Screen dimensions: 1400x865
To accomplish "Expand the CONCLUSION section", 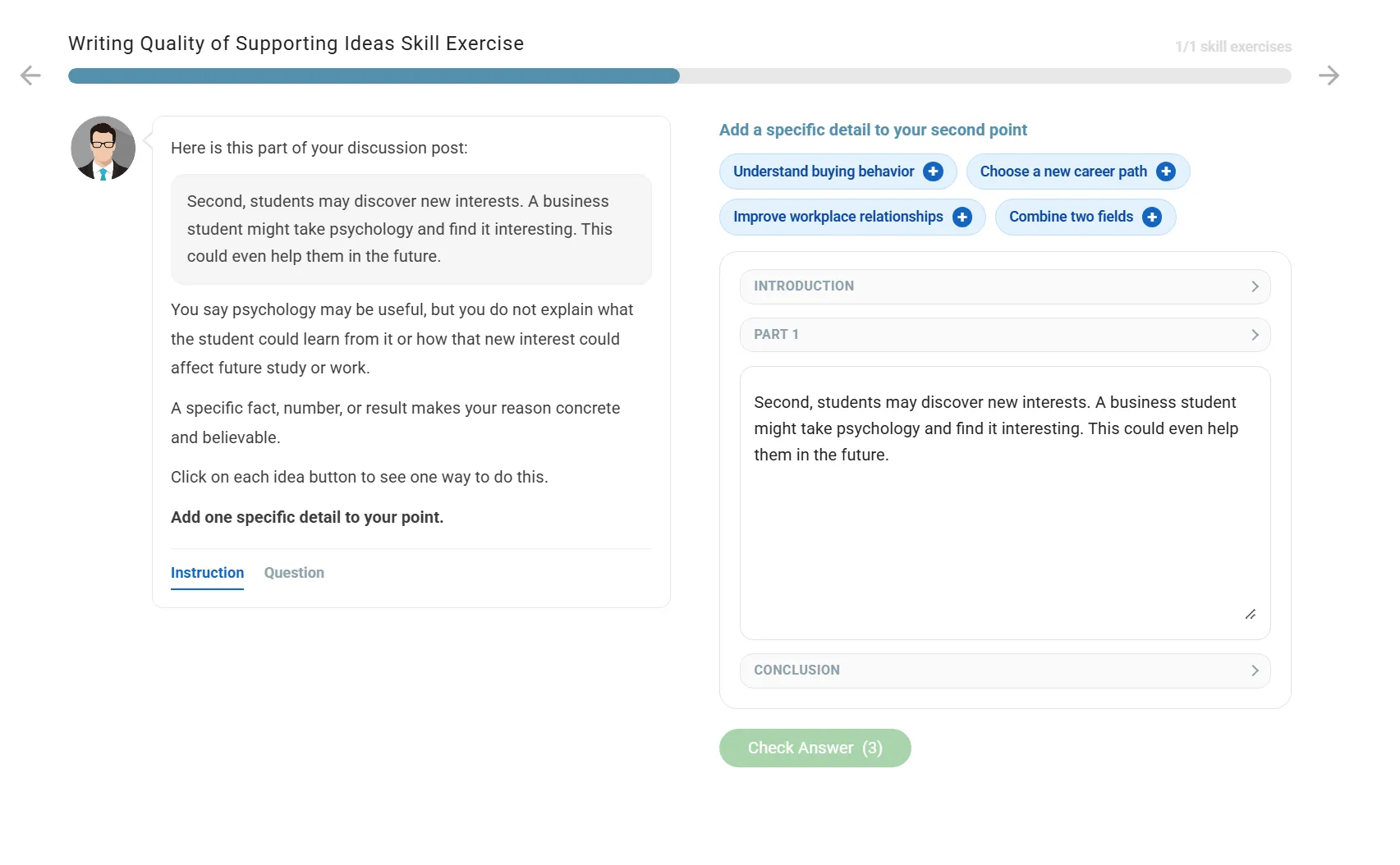I will tap(1005, 670).
